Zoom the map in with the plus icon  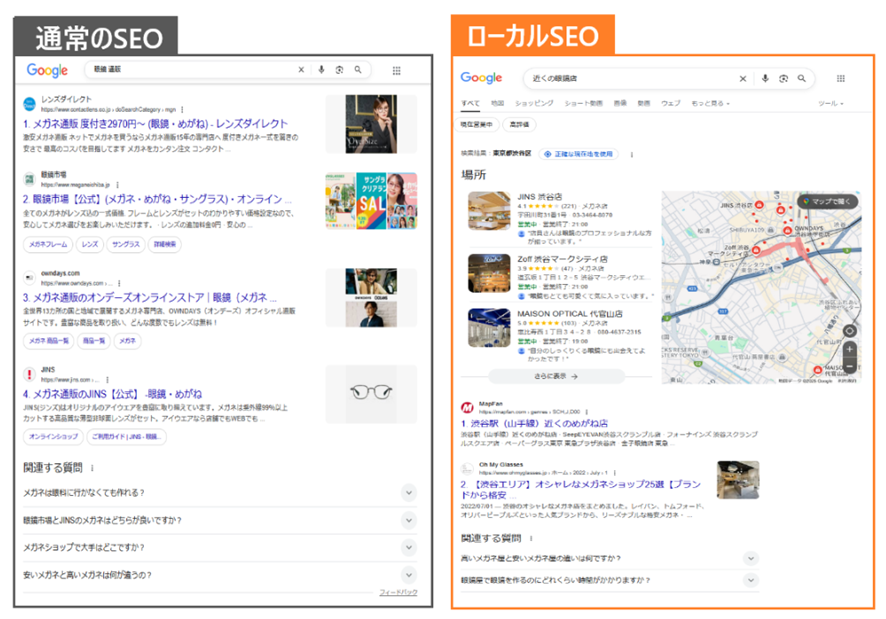[x=849, y=348]
